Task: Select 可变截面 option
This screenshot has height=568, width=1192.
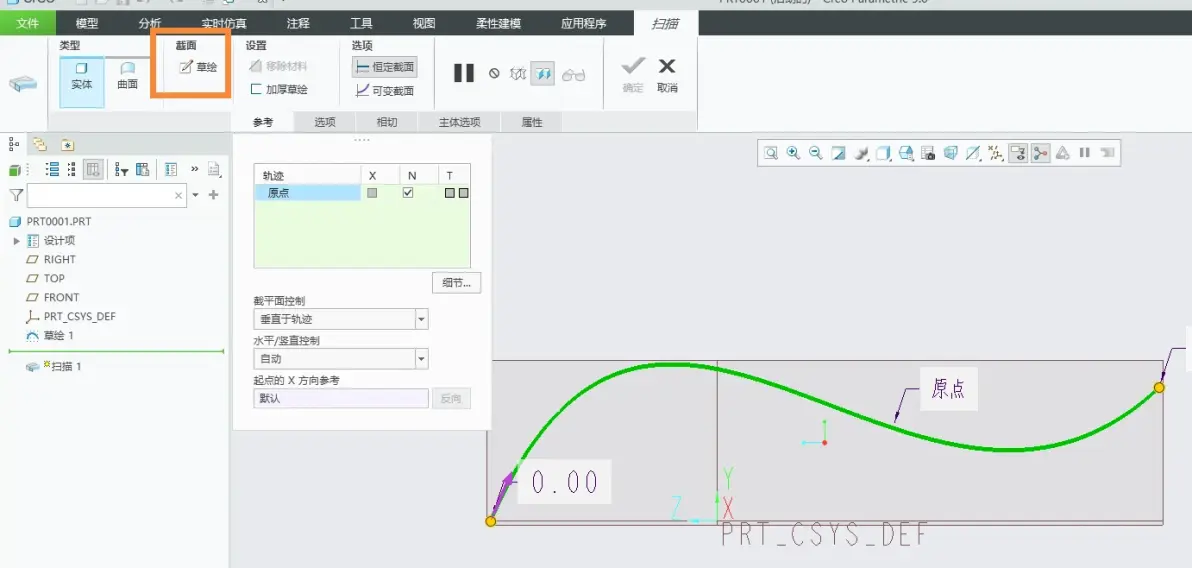Action: tap(385, 91)
